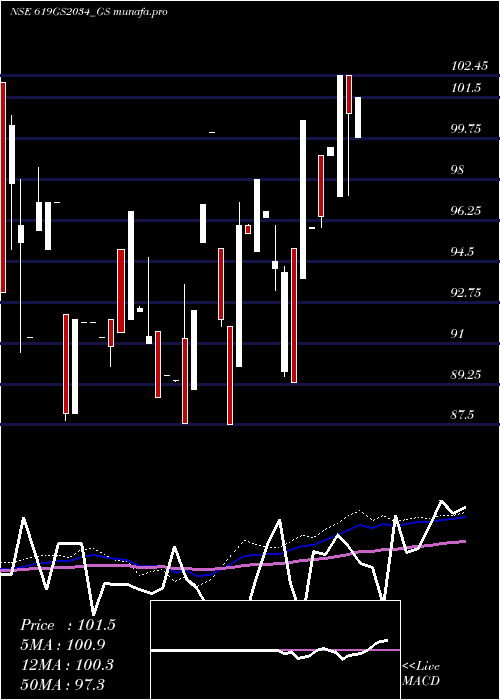Click the tall red candlestick at far left edge
The width and height of the screenshot is (500, 700).
coord(3,188)
